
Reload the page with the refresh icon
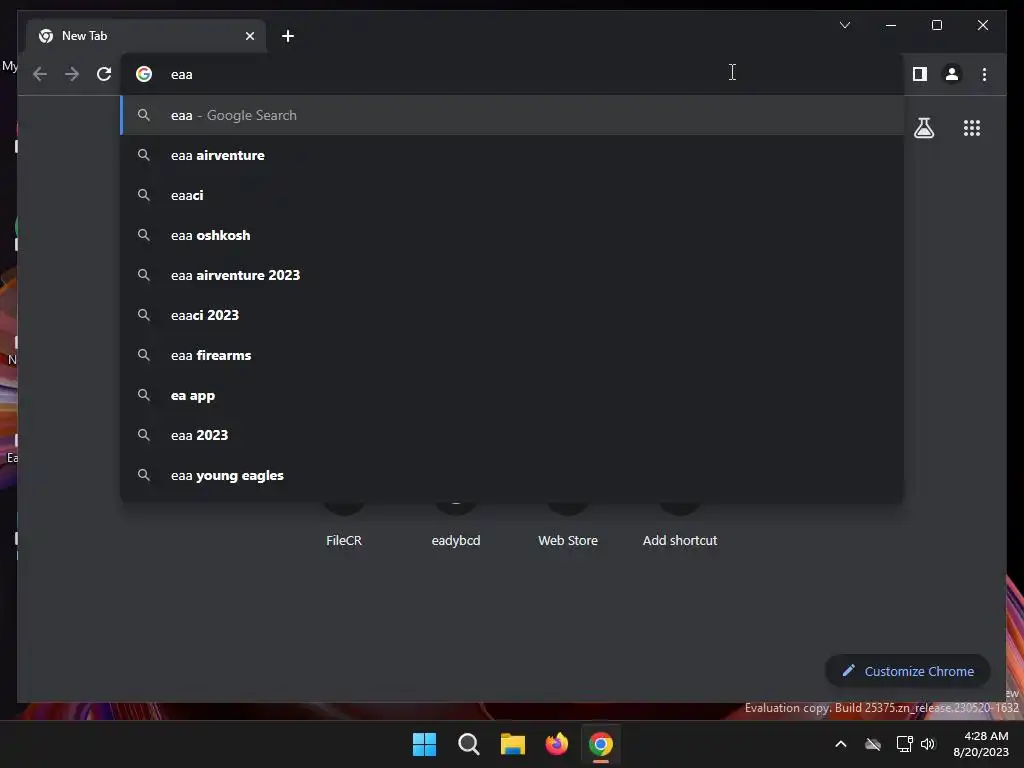[x=104, y=74]
